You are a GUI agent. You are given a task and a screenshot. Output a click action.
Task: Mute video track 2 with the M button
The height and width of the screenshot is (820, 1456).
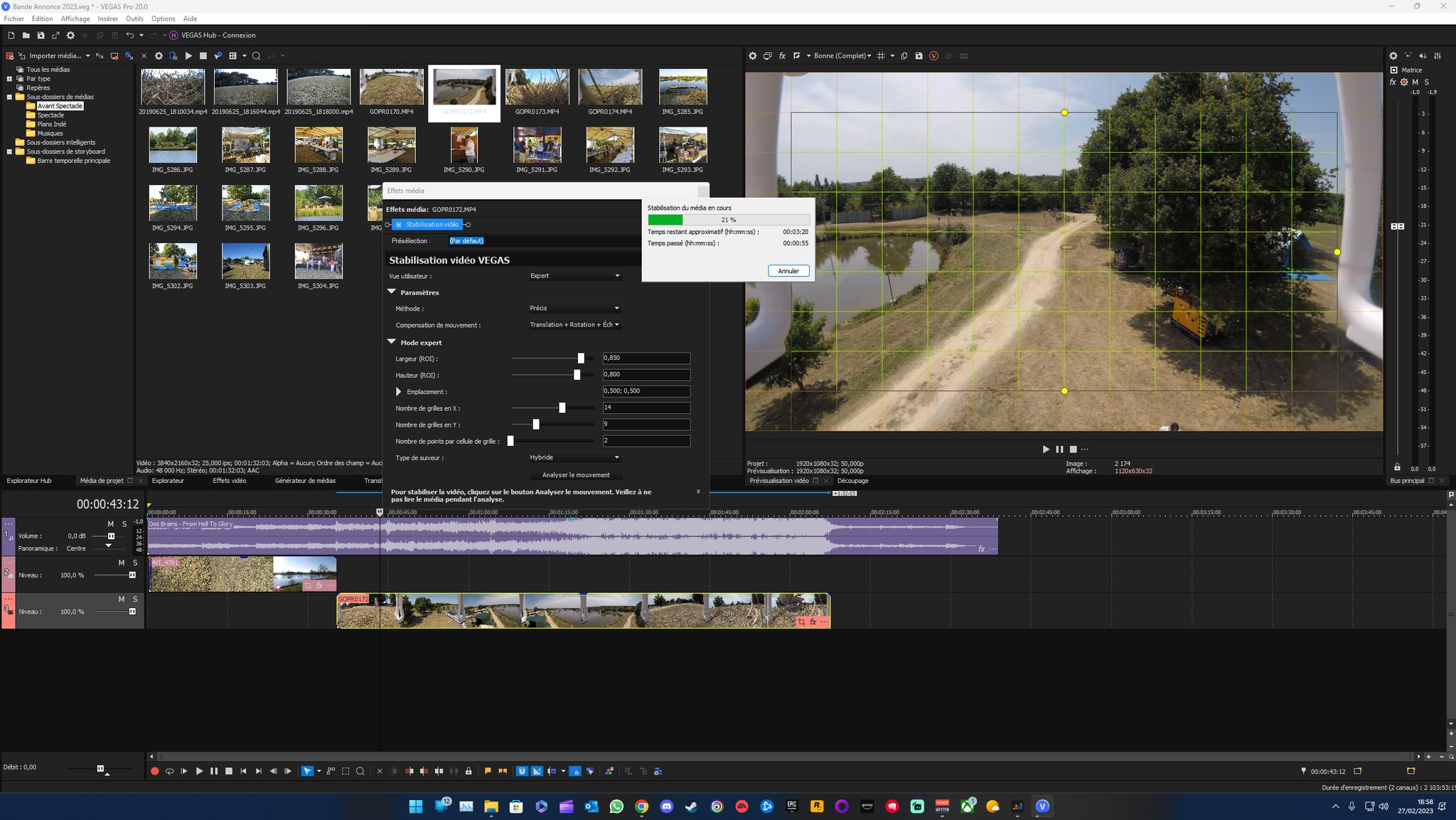click(x=122, y=563)
